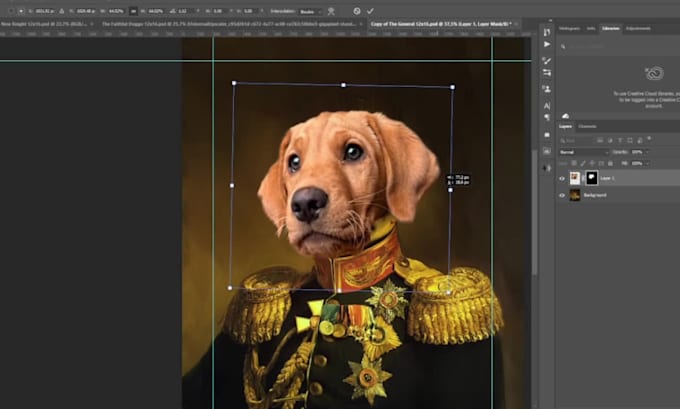Lock transparent pixels icon

[x=574, y=163]
